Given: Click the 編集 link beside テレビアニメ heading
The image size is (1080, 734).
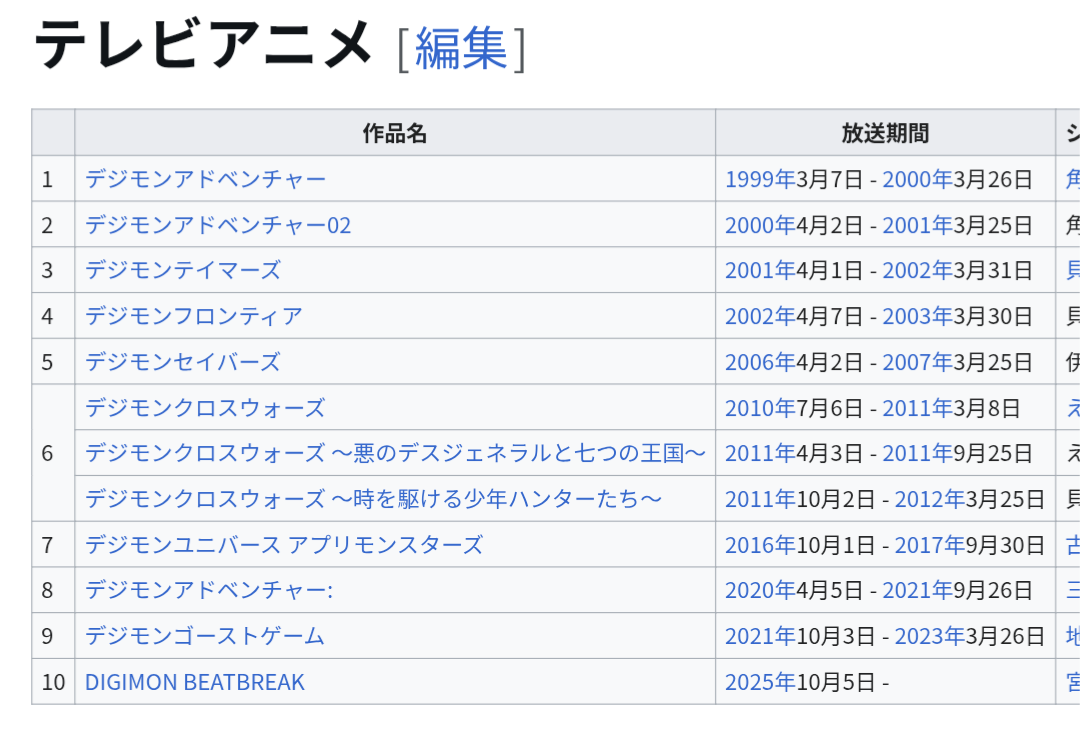Looking at the screenshot, I should [x=461, y=48].
